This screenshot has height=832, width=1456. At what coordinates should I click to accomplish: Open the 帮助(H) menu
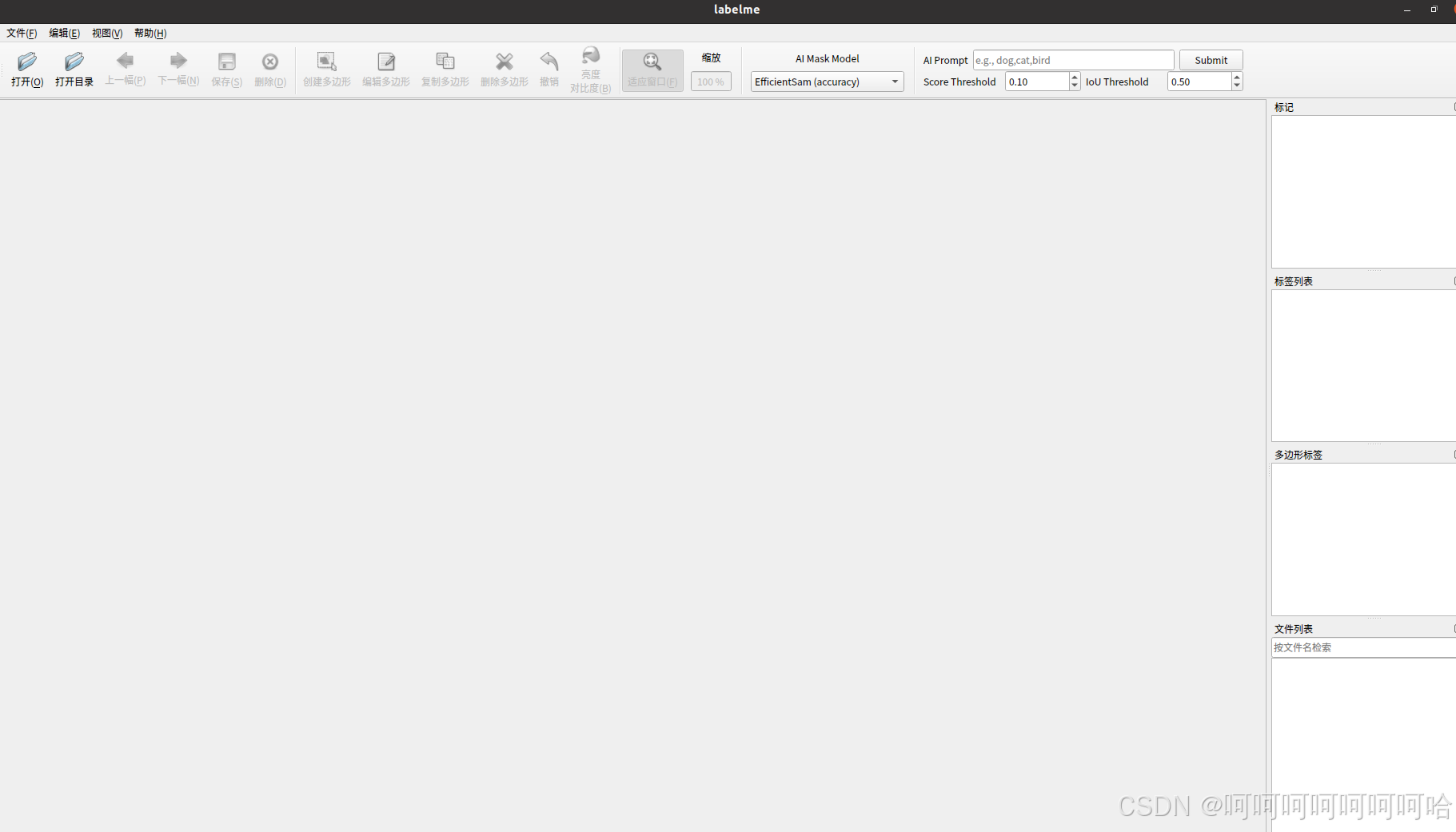150,33
